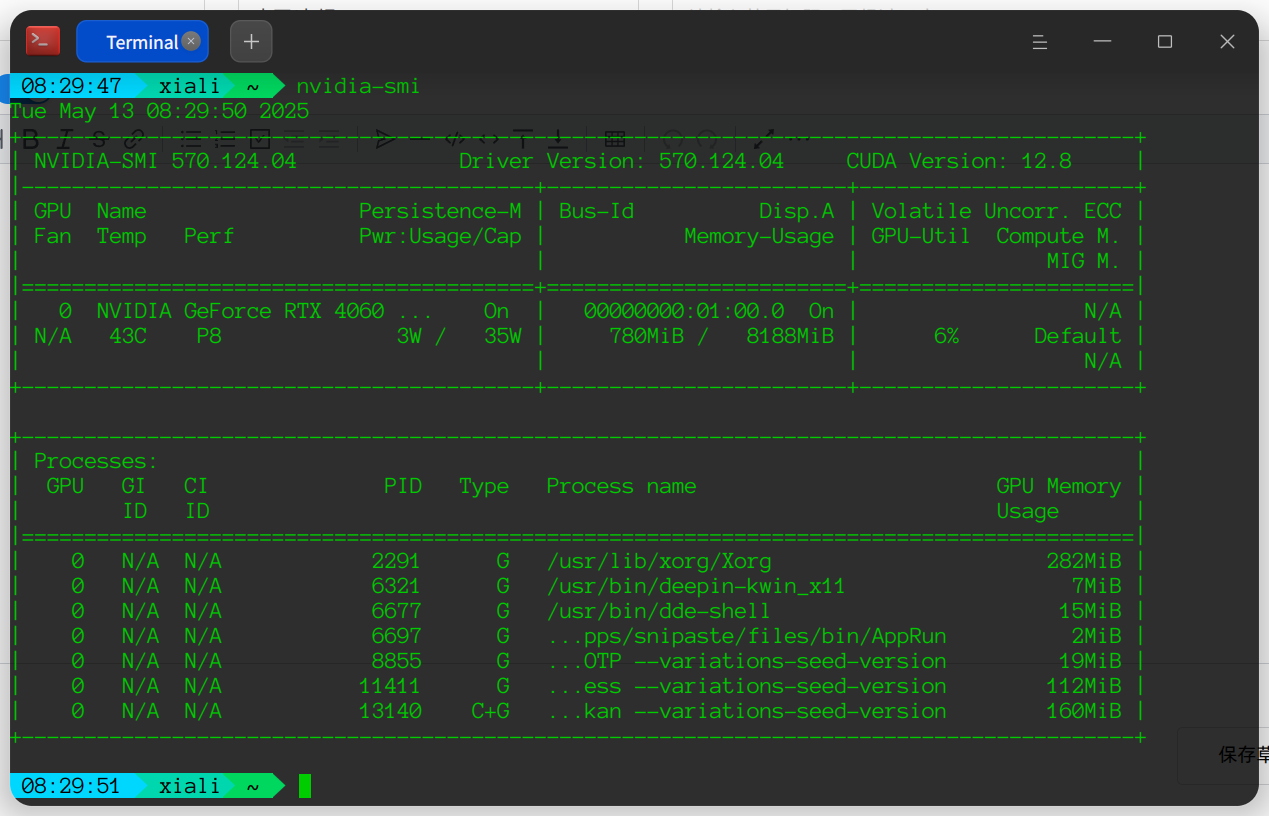The height and width of the screenshot is (816, 1269).
Task: Click the green cursor at the prompt
Action: 305,786
